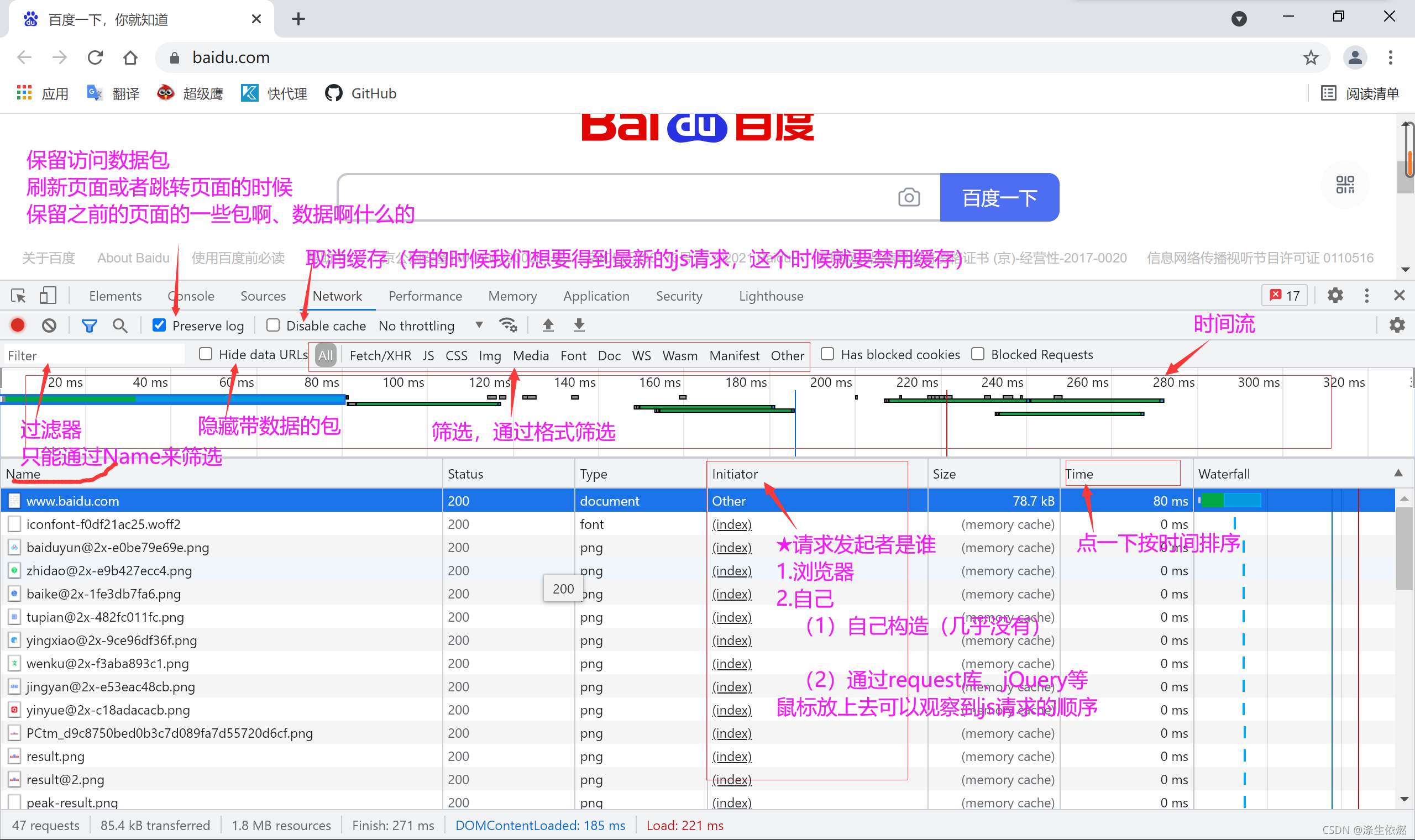This screenshot has height=840, width=1415.
Task: Open the 翻译 bookmark
Action: coord(113,93)
